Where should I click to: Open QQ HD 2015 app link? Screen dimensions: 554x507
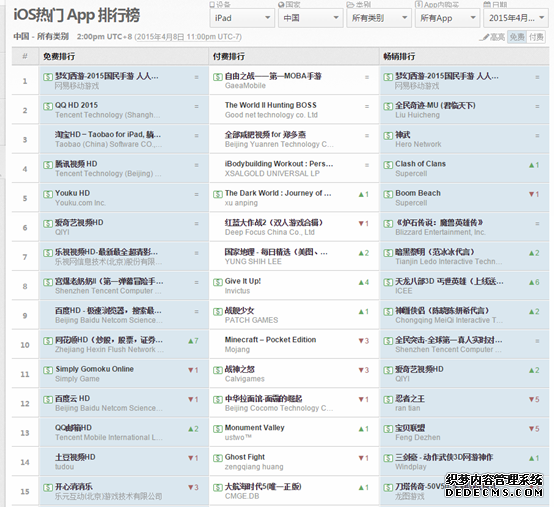tap(76, 105)
